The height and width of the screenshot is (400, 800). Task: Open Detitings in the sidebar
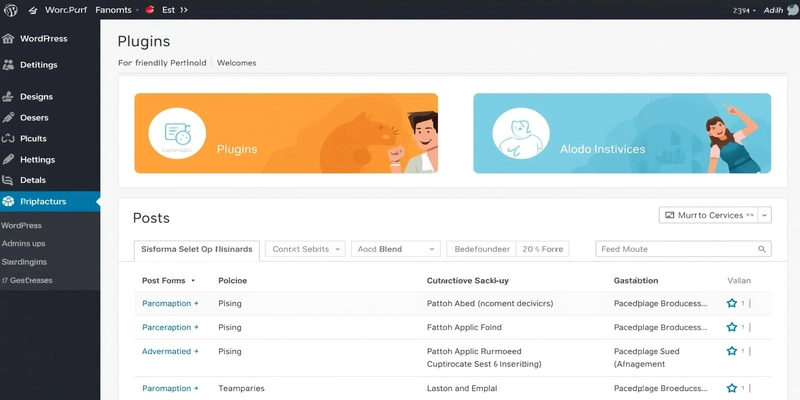pos(50,65)
